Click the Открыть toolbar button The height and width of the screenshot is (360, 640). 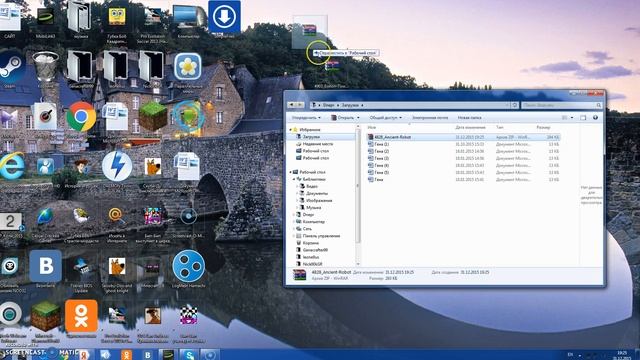point(342,118)
